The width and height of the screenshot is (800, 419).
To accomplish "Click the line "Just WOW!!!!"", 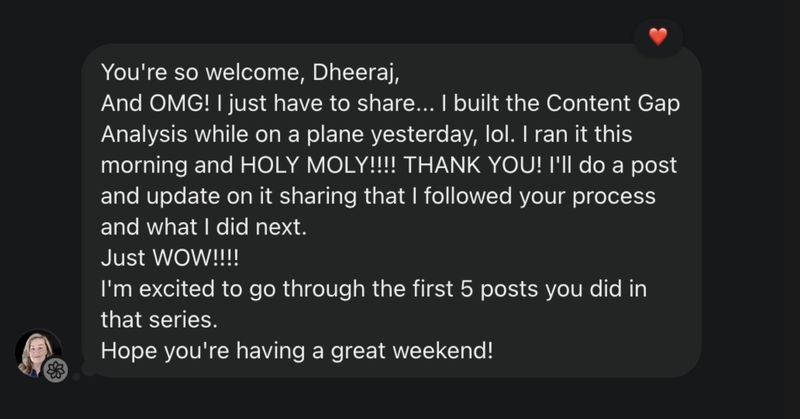I will tap(169, 258).
